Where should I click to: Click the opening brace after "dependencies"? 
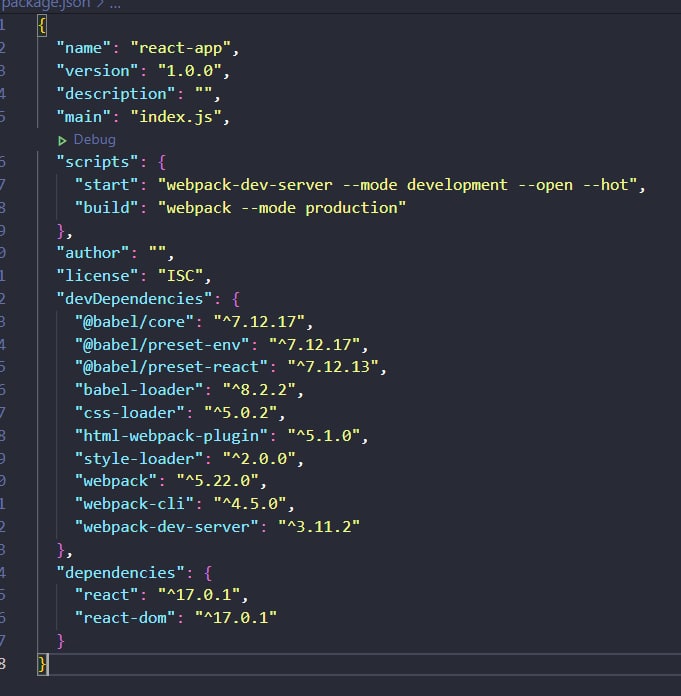click(x=208, y=573)
